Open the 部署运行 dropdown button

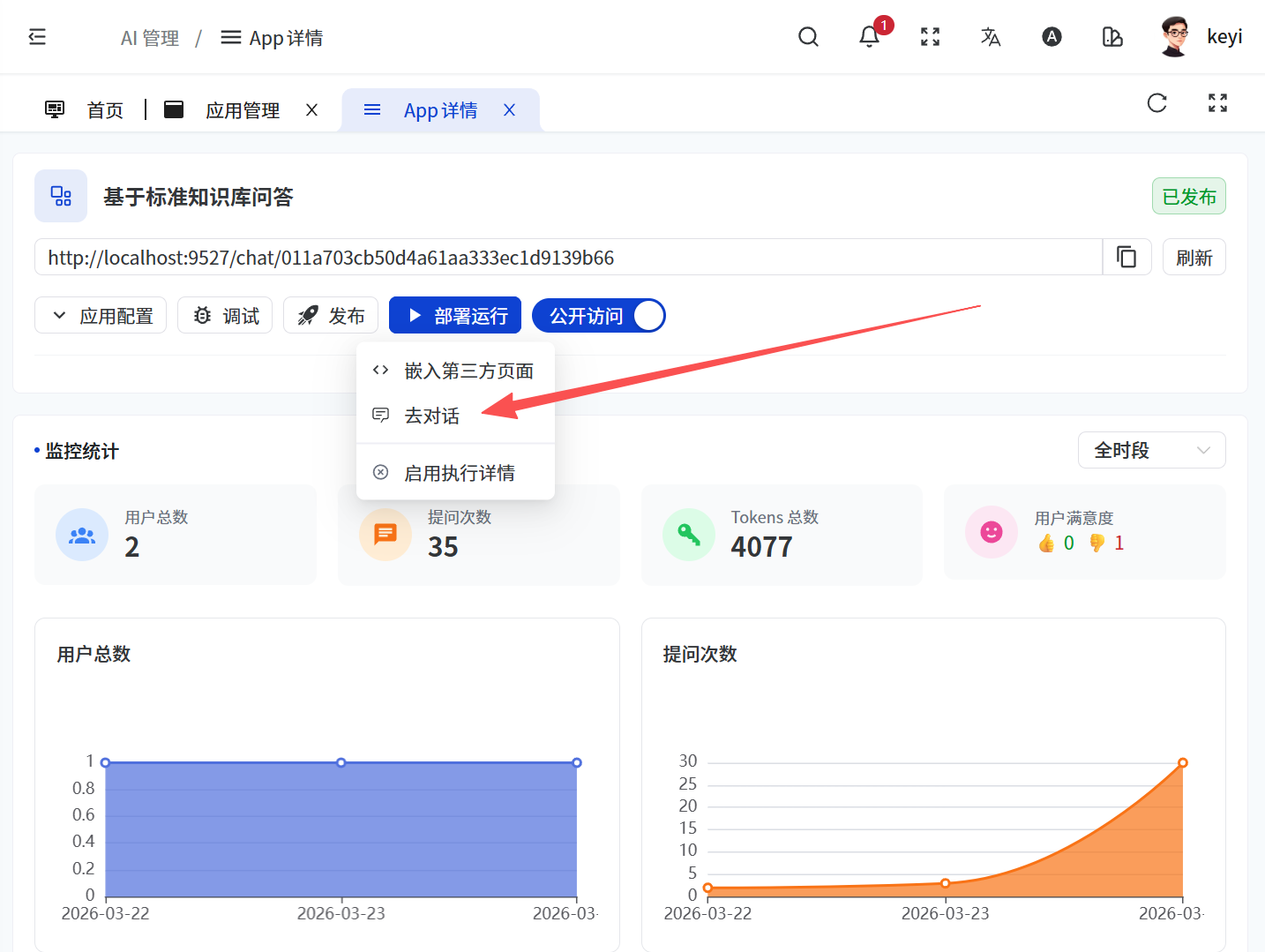455,316
